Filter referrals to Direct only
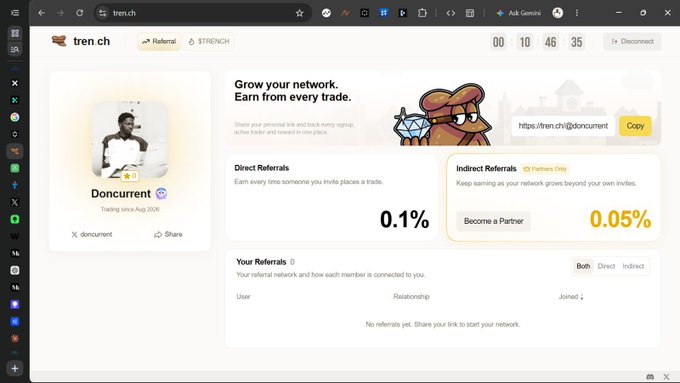This screenshot has width=680, height=383. pos(606,266)
